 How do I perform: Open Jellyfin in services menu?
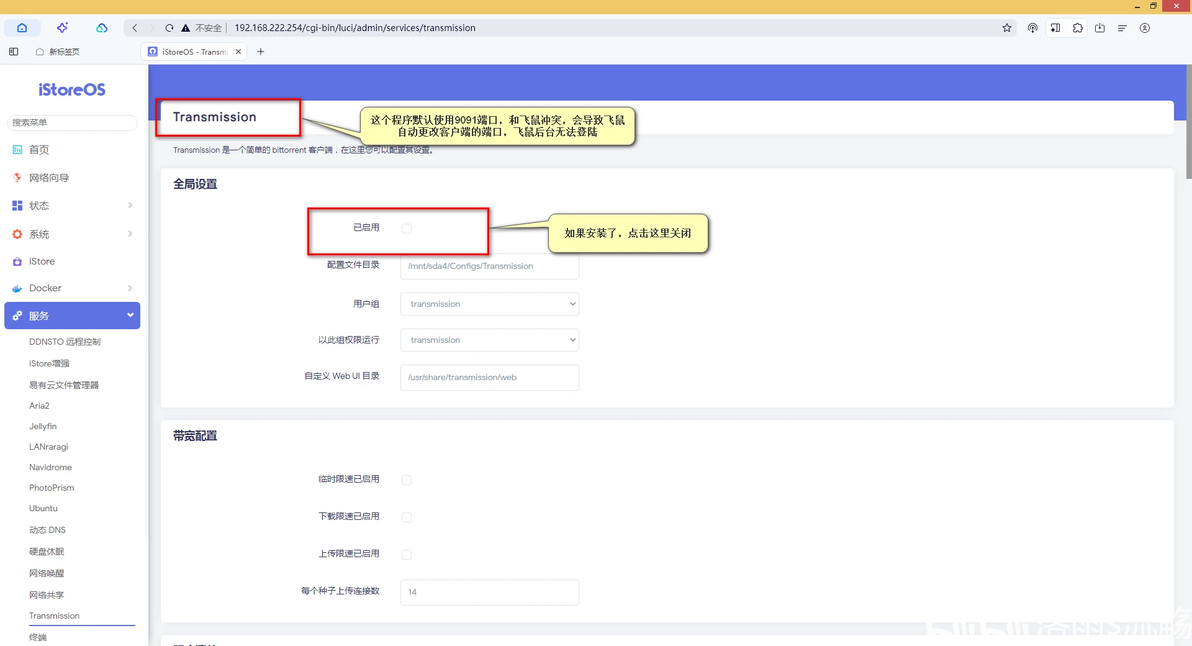coord(43,426)
